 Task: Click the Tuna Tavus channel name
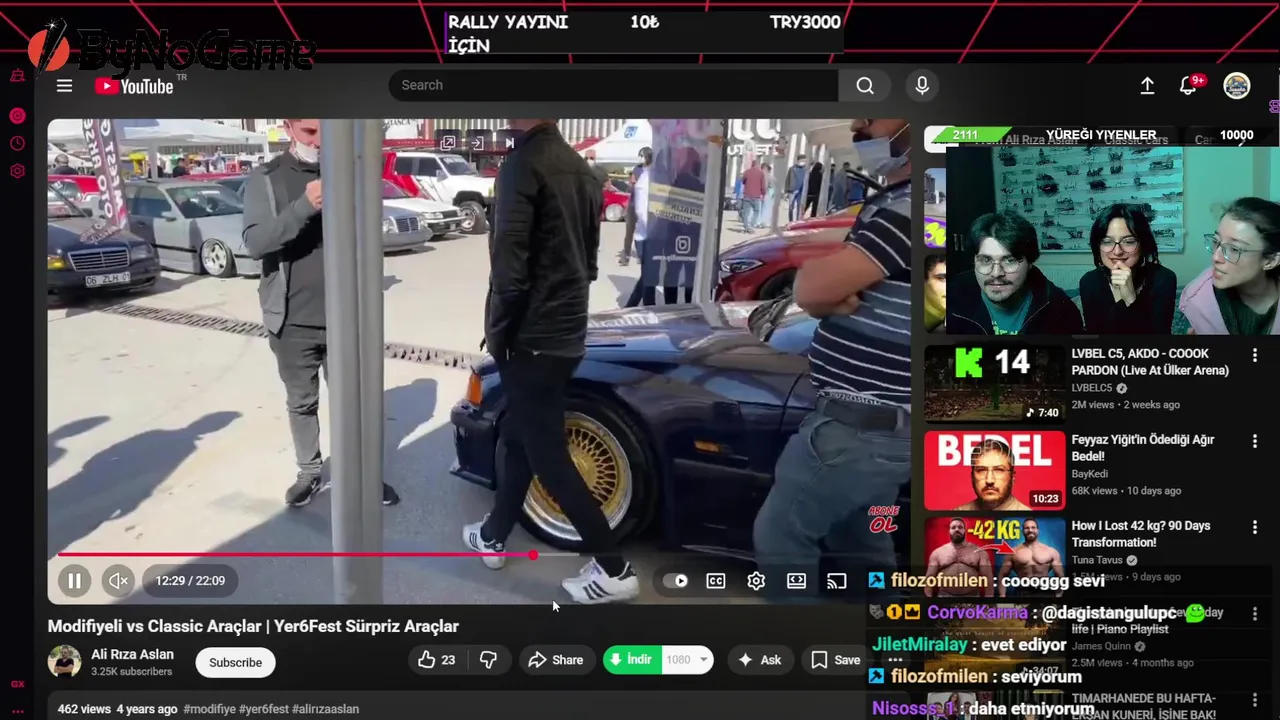point(1098,560)
